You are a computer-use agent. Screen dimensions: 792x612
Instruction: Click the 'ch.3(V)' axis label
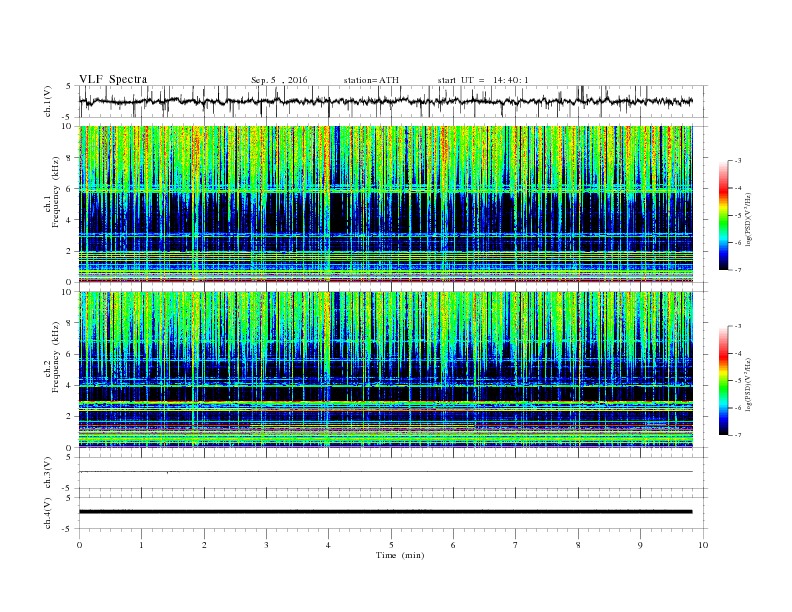47,473
